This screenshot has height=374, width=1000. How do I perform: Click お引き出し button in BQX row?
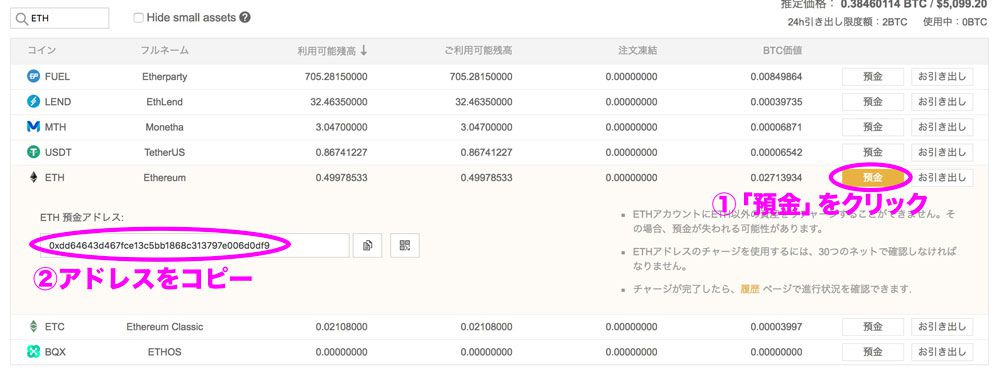pyautogui.click(x=942, y=352)
